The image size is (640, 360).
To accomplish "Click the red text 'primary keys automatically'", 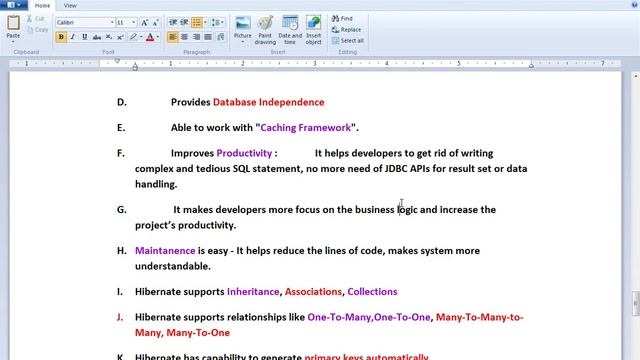I will pos(367,357).
